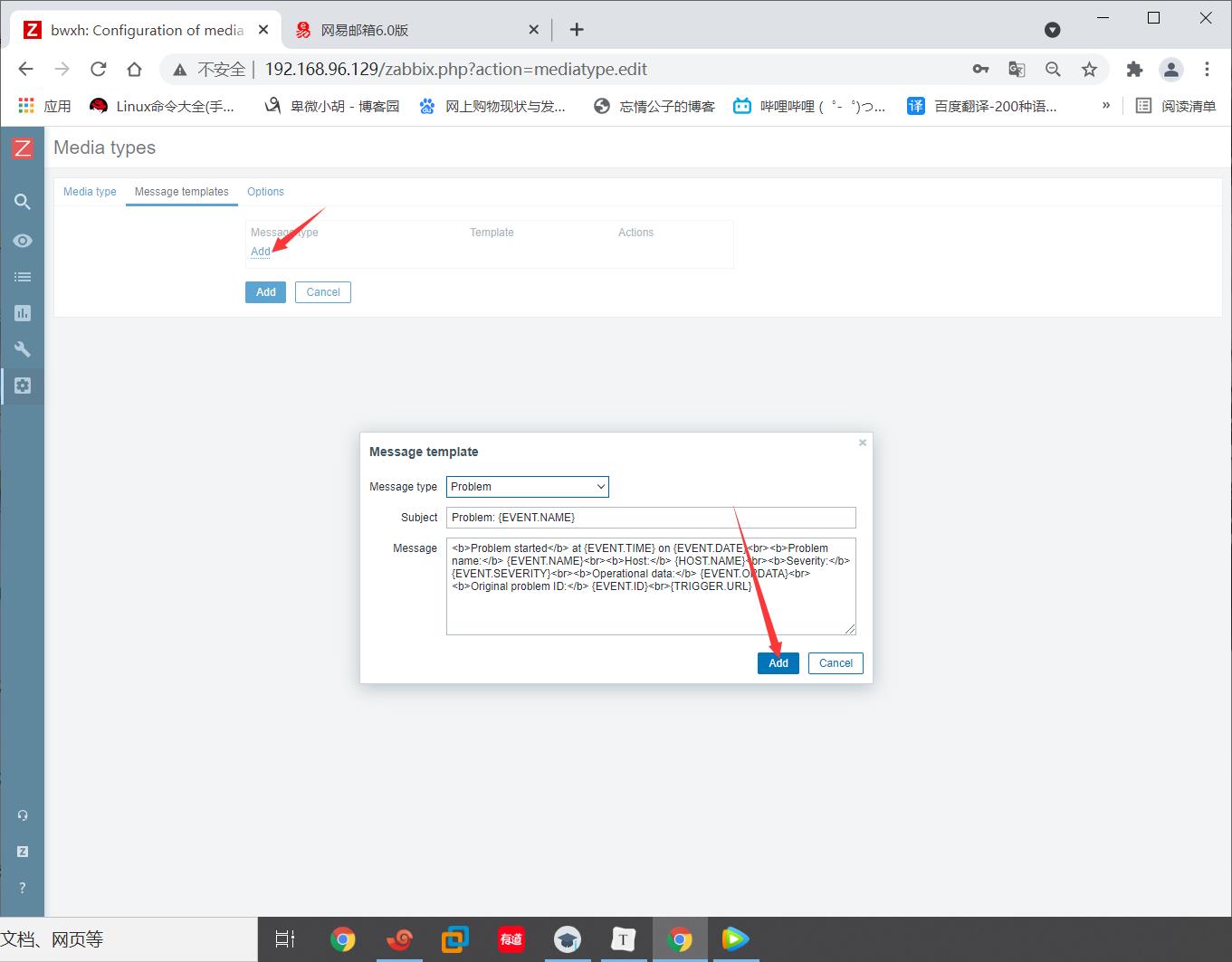Open the Reports chart icon in sidebar

click(x=23, y=313)
